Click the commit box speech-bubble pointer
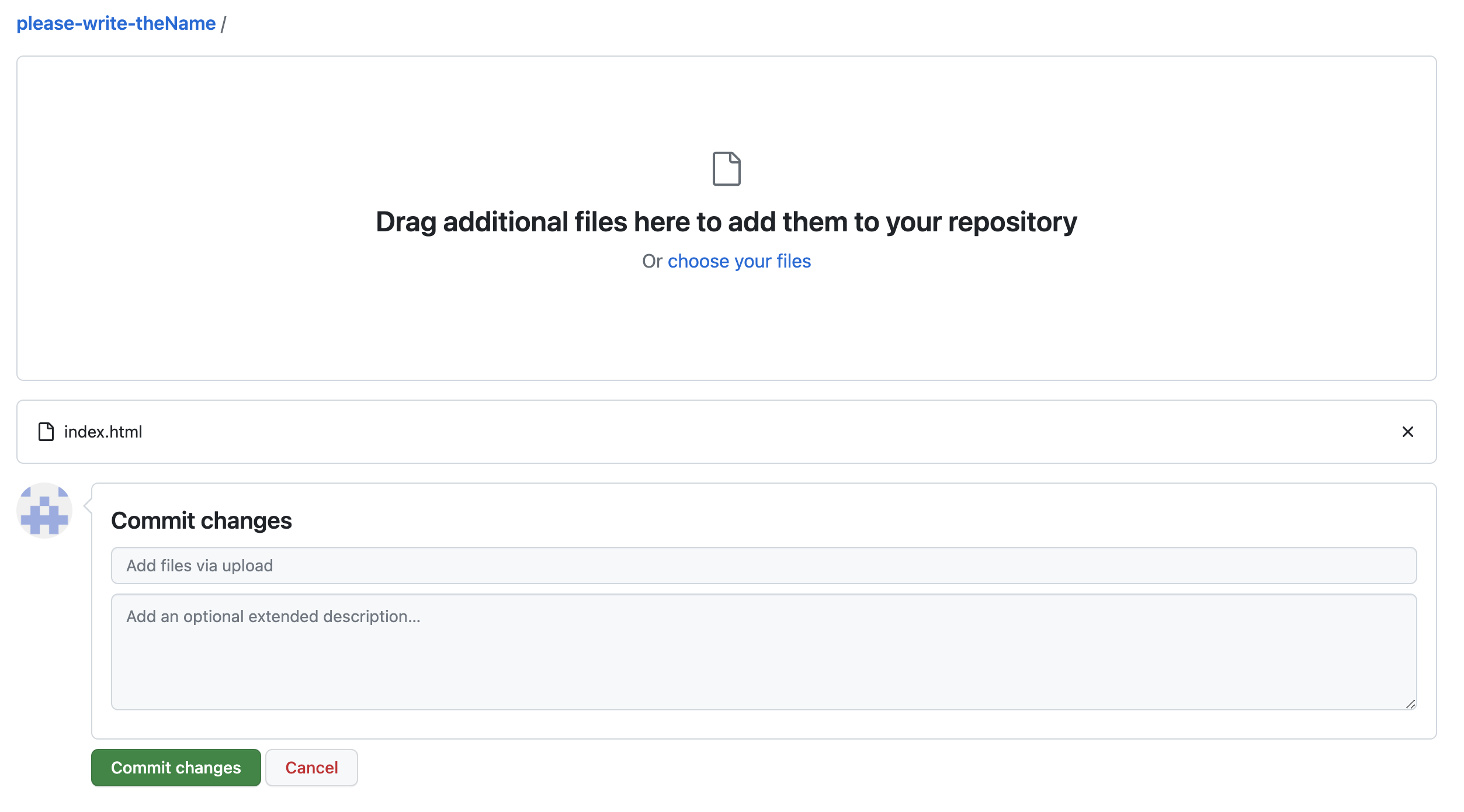This screenshot has width=1464, height=812. pos(88,506)
